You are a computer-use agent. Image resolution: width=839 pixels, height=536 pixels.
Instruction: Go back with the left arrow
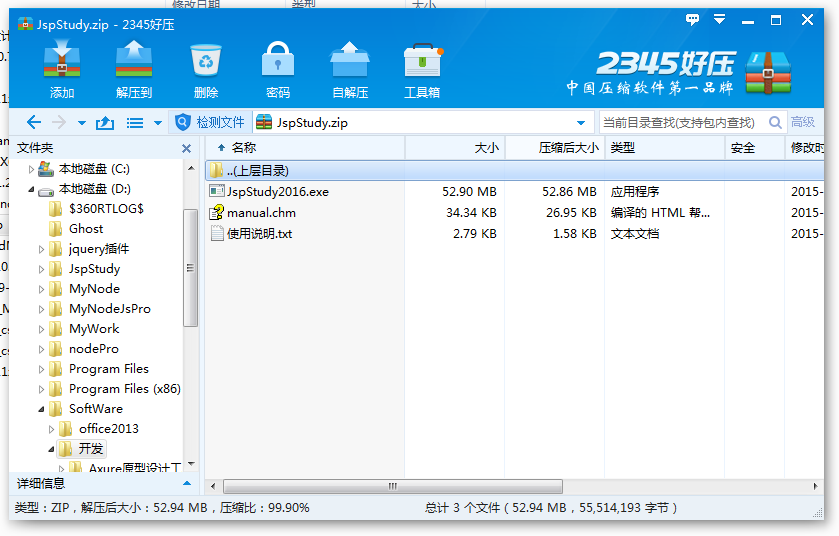click(34, 122)
